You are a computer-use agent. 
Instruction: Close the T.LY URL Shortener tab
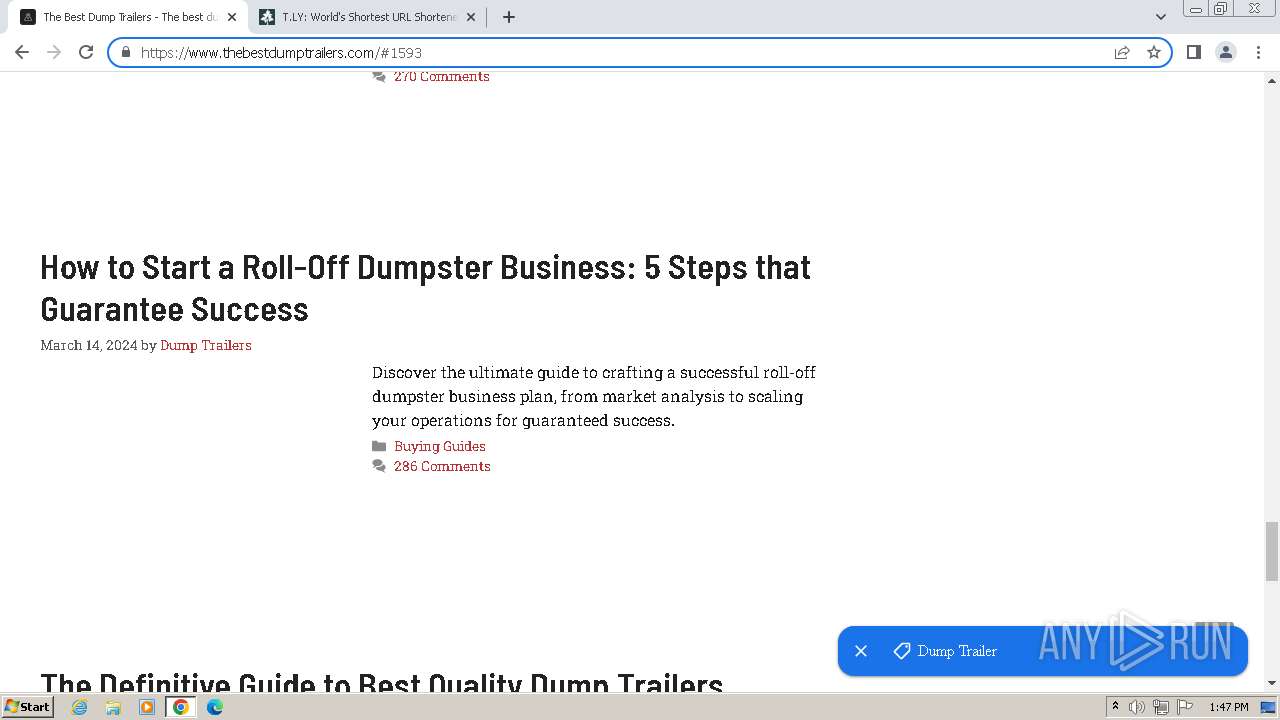tap(471, 17)
